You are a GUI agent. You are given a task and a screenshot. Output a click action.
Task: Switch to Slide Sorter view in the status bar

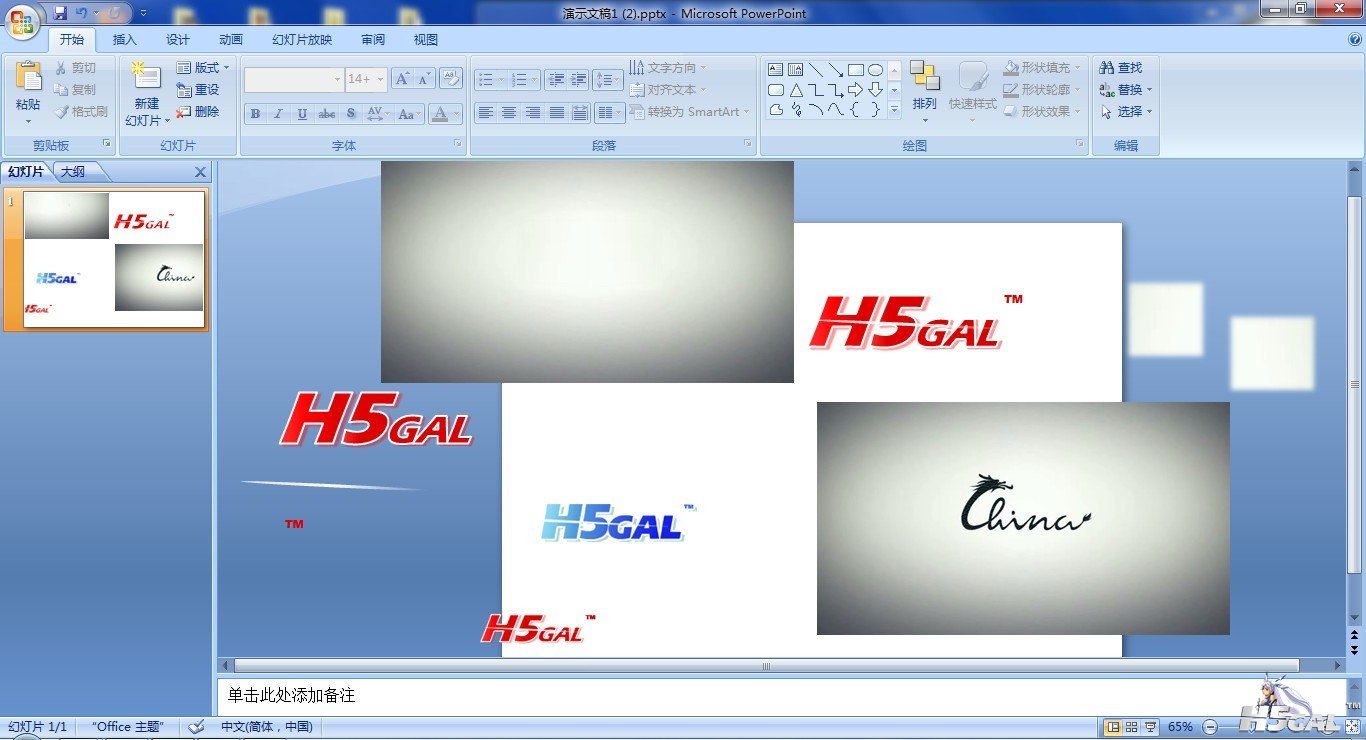(1132, 727)
